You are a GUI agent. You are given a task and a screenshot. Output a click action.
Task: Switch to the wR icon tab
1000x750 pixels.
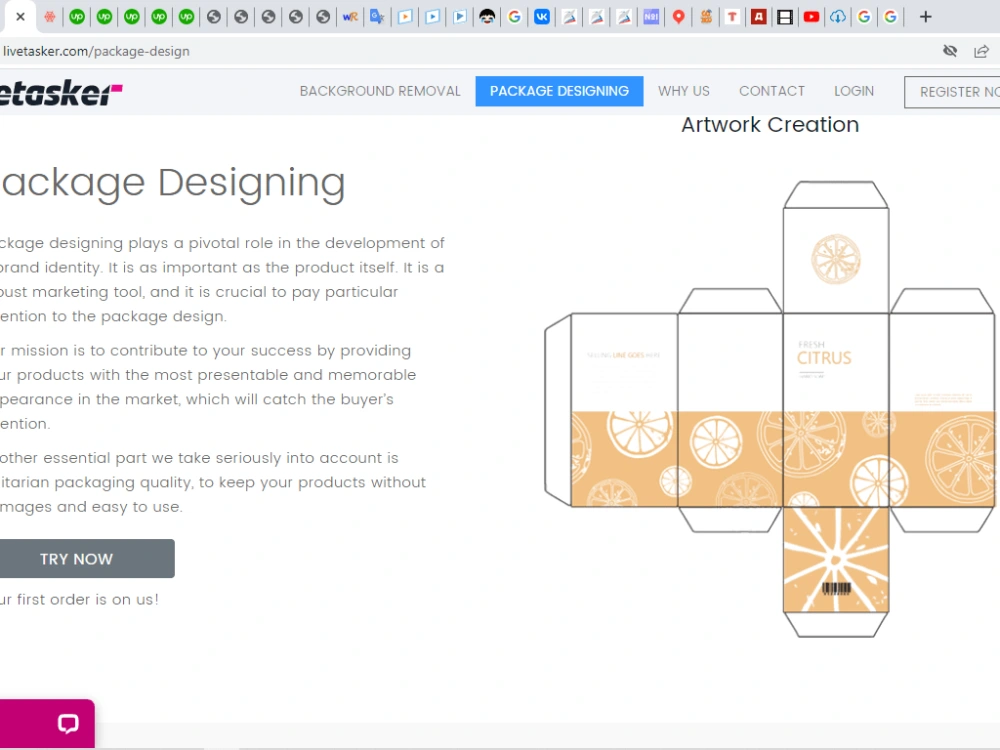click(350, 17)
